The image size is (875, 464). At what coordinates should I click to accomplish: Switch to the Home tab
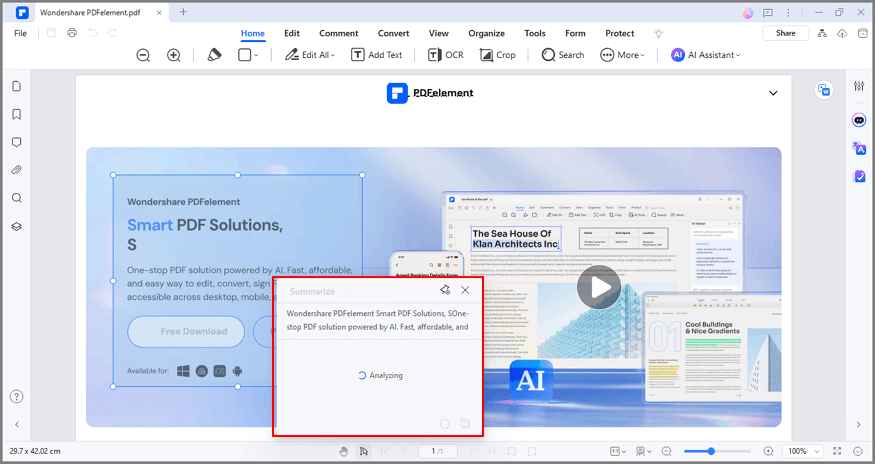click(253, 33)
